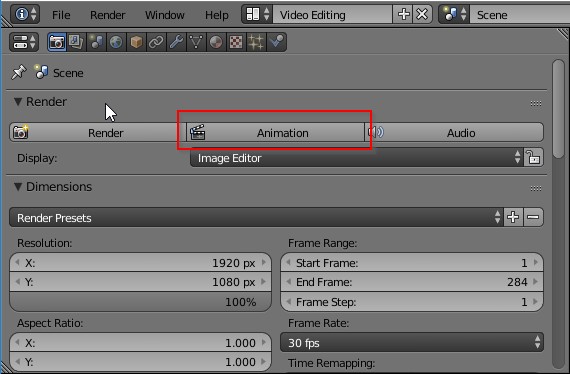Collapse the Render panel
Image resolution: width=570 pixels, height=374 pixels.
point(18,101)
